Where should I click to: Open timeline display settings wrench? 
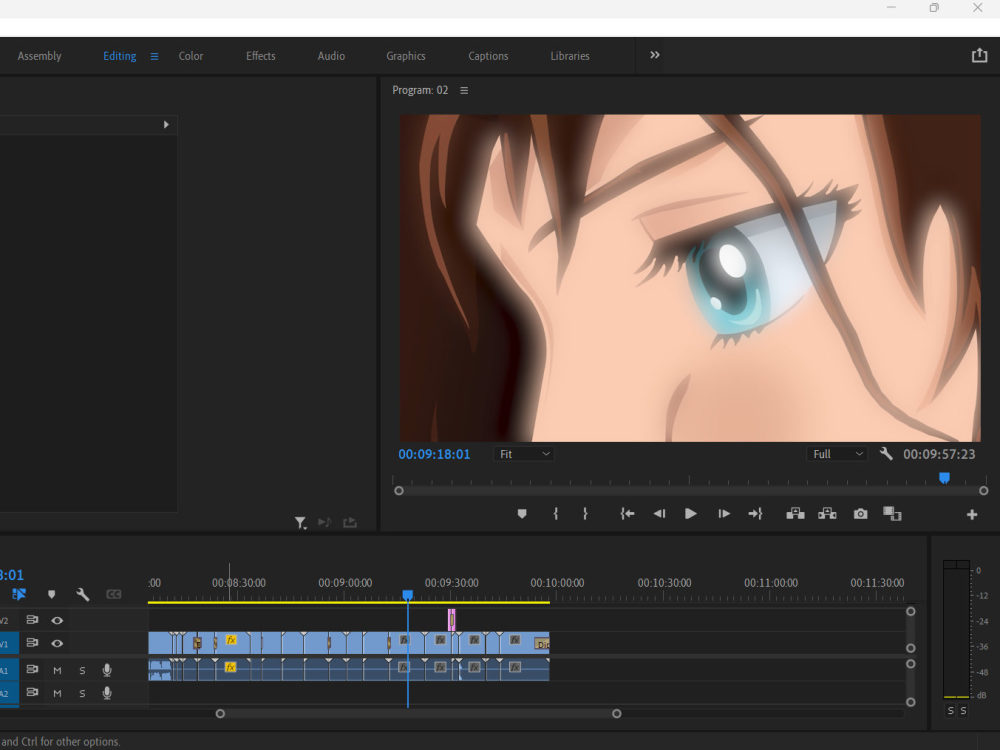tap(82, 594)
